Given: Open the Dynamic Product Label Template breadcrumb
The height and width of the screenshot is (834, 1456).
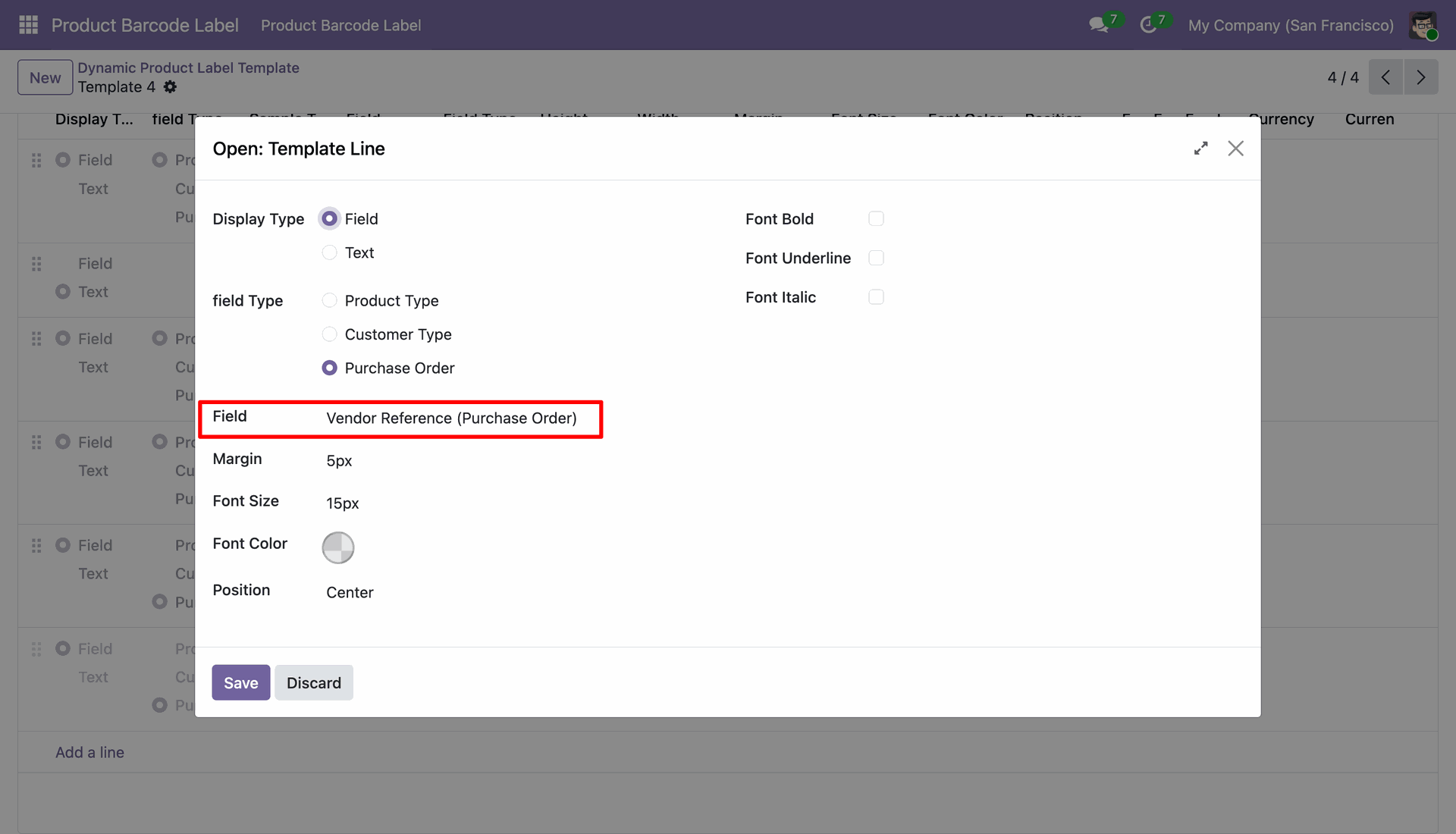Looking at the screenshot, I should [188, 67].
